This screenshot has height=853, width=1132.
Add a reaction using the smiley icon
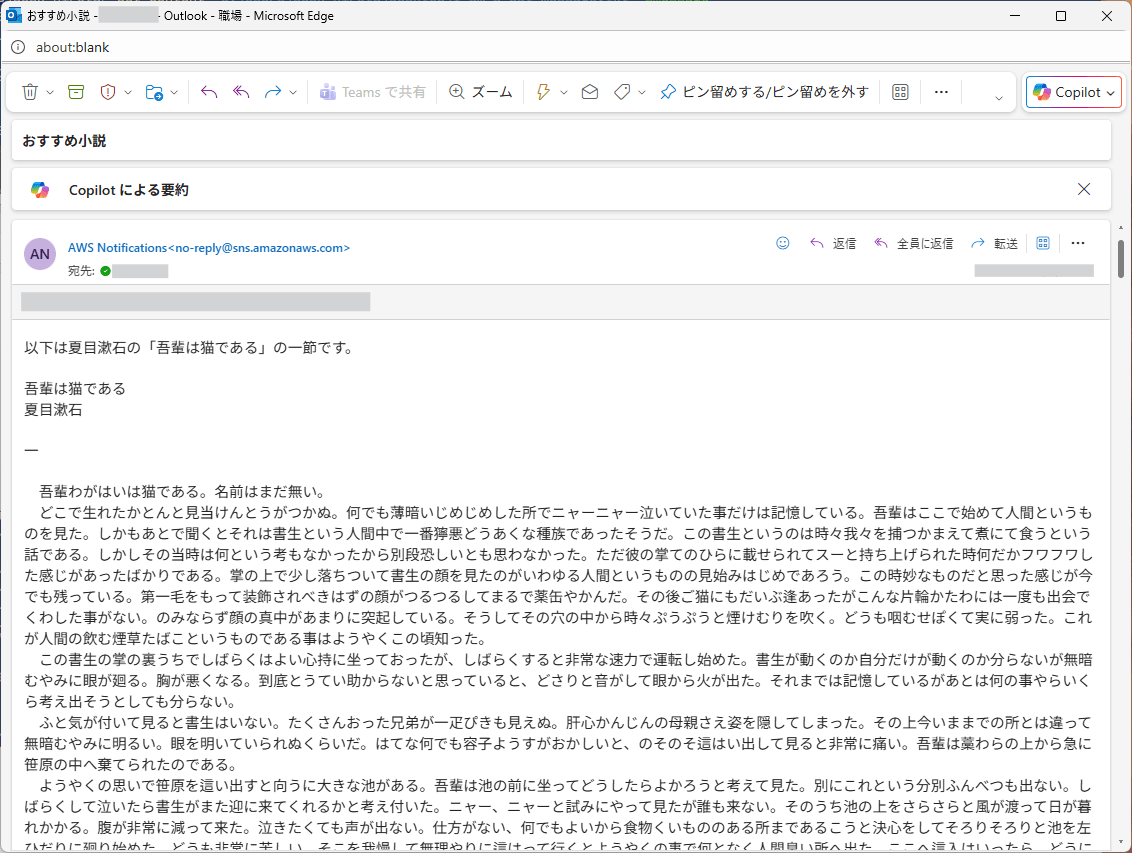coord(783,243)
